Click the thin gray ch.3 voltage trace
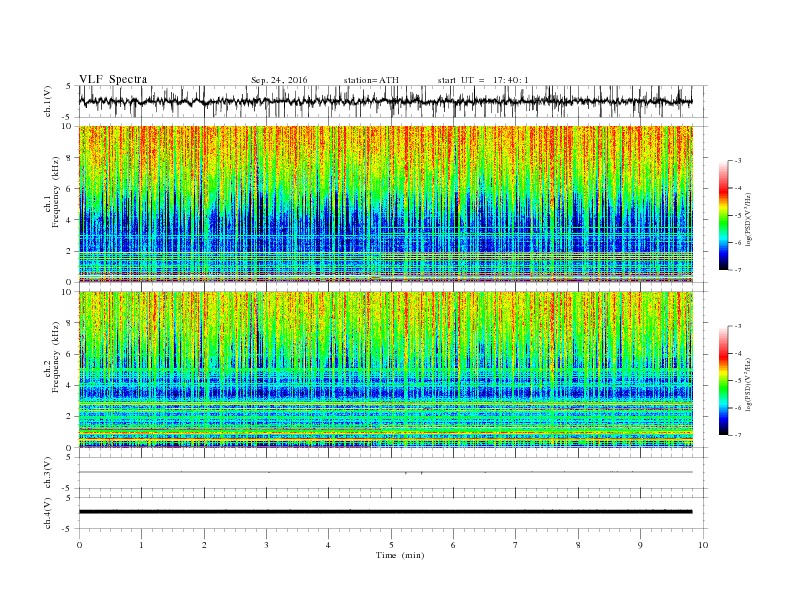The width and height of the screenshot is (792, 612). 385,472
